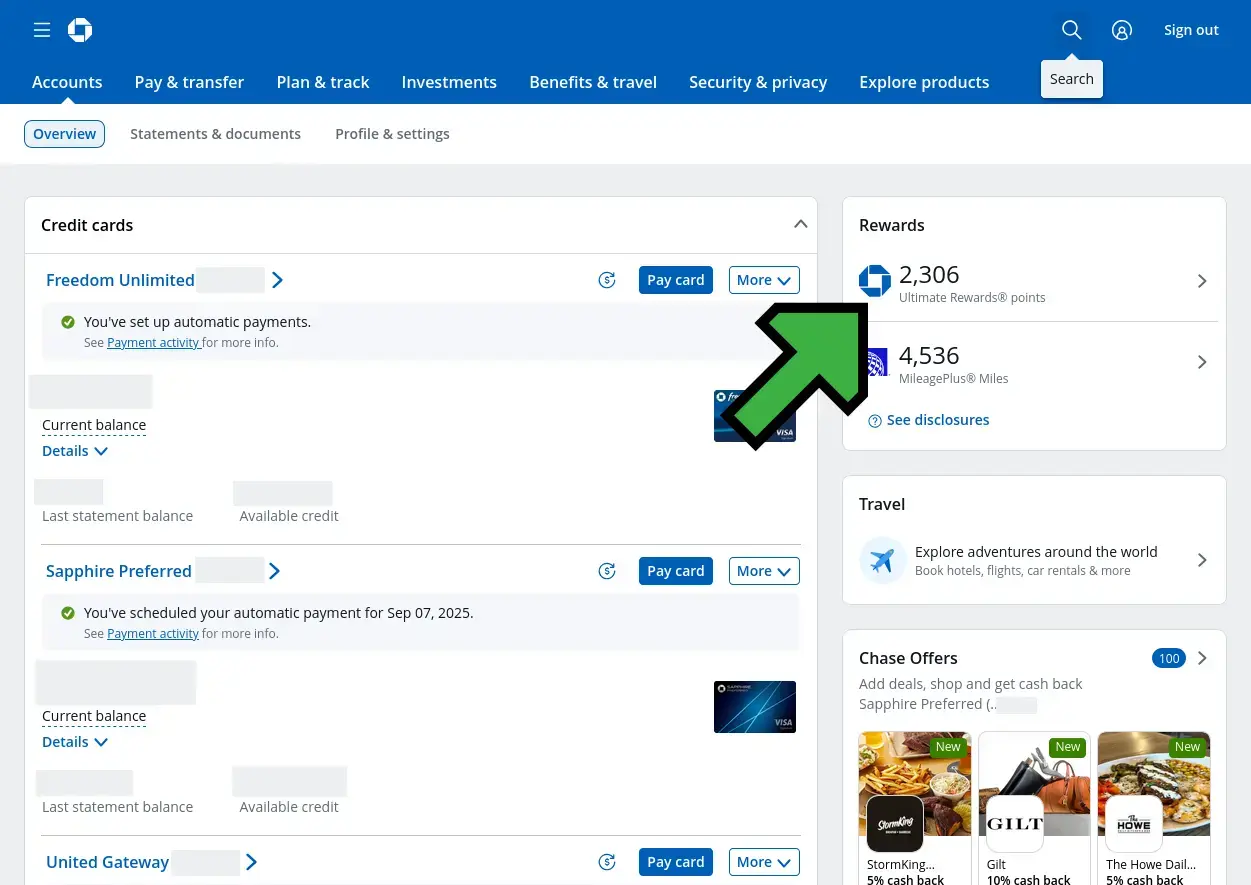Open the Benefits & travel menu

[593, 82]
